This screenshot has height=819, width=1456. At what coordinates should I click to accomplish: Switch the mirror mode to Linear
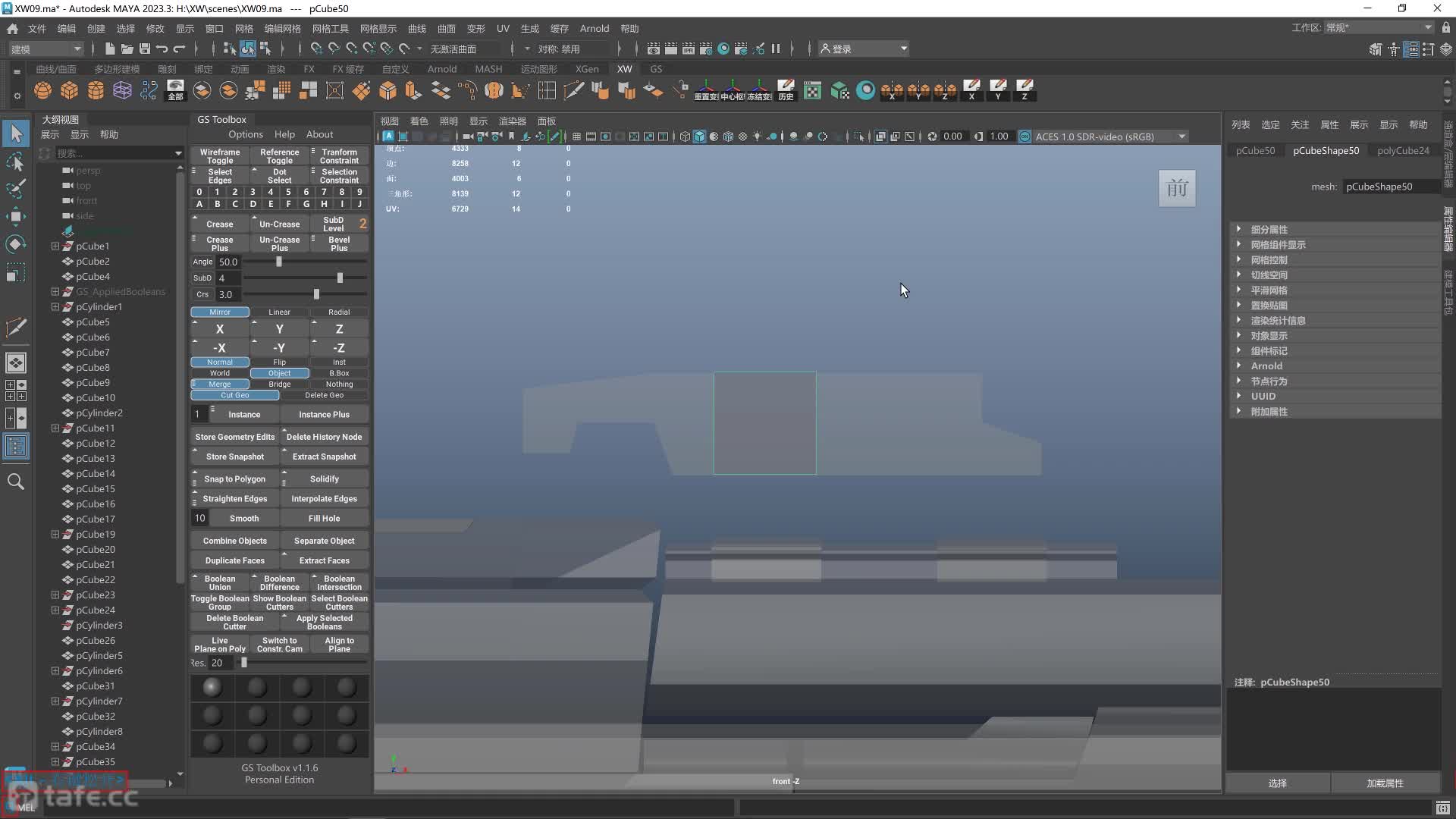pyautogui.click(x=279, y=312)
